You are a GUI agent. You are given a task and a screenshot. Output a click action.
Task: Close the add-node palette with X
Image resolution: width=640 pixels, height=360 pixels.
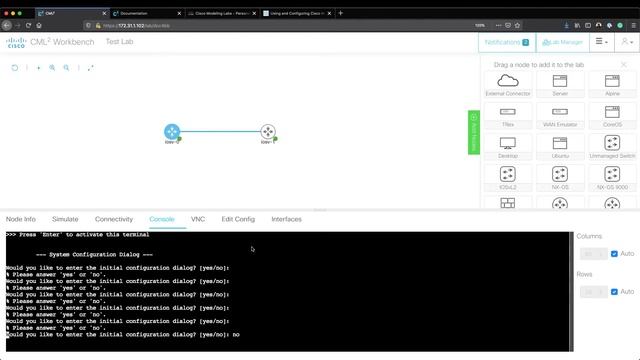click(x=624, y=64)
